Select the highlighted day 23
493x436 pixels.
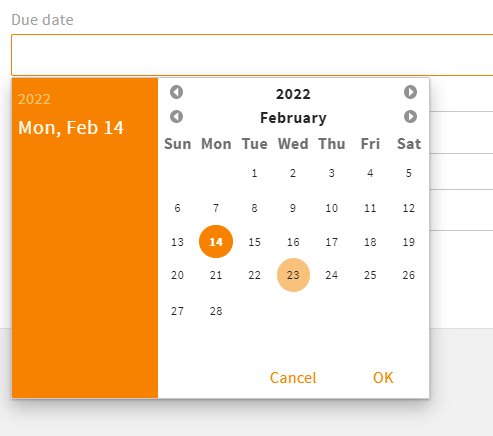click(x=293, y=275)
